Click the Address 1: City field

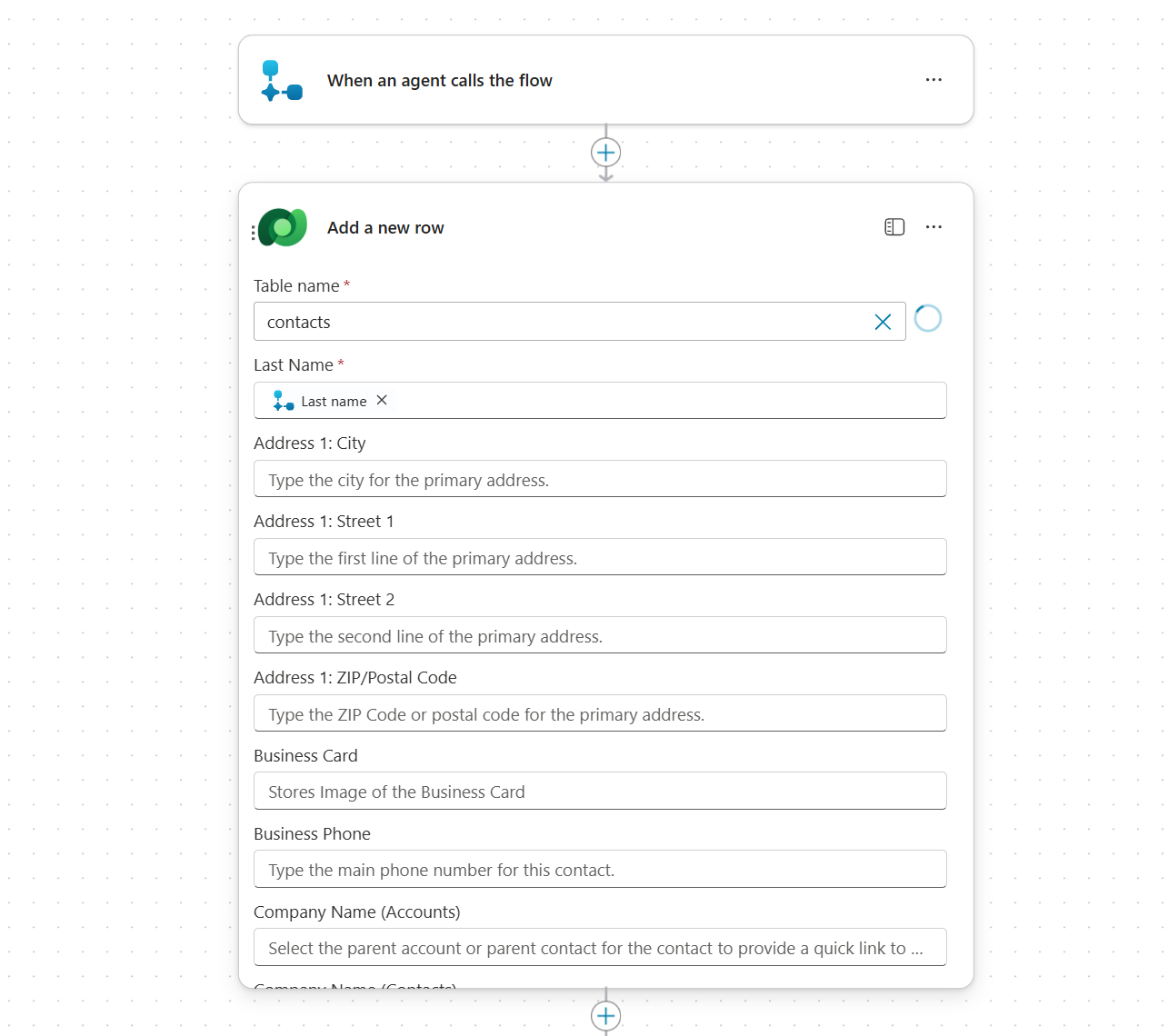tap(600, 480)
